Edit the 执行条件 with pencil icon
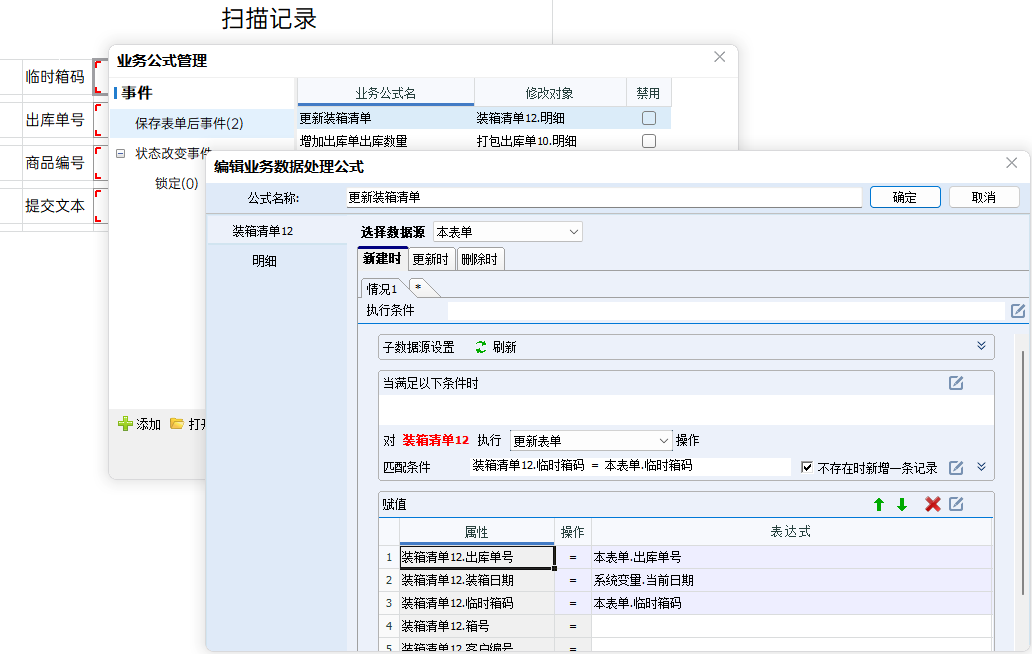Screen dimensions: 1032x654 (1018, 311)
